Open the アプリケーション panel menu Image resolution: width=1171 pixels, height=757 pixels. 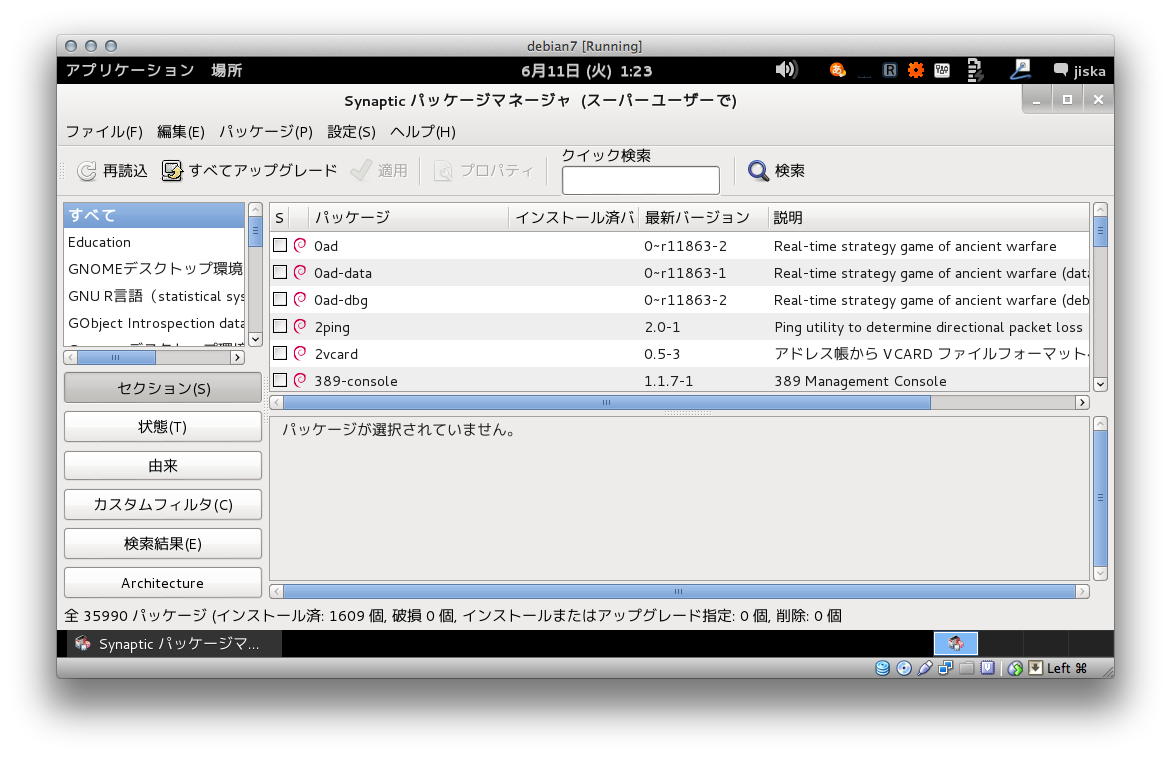130,70
